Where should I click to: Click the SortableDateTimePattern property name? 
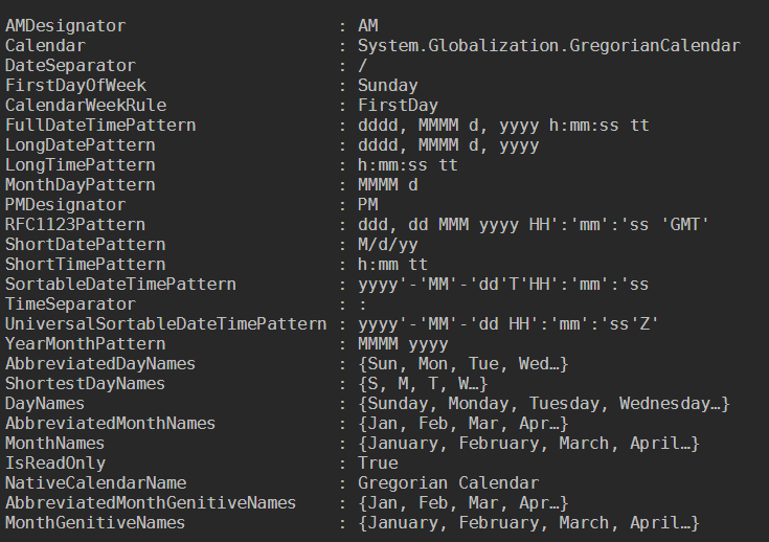(x=121, y=284)
